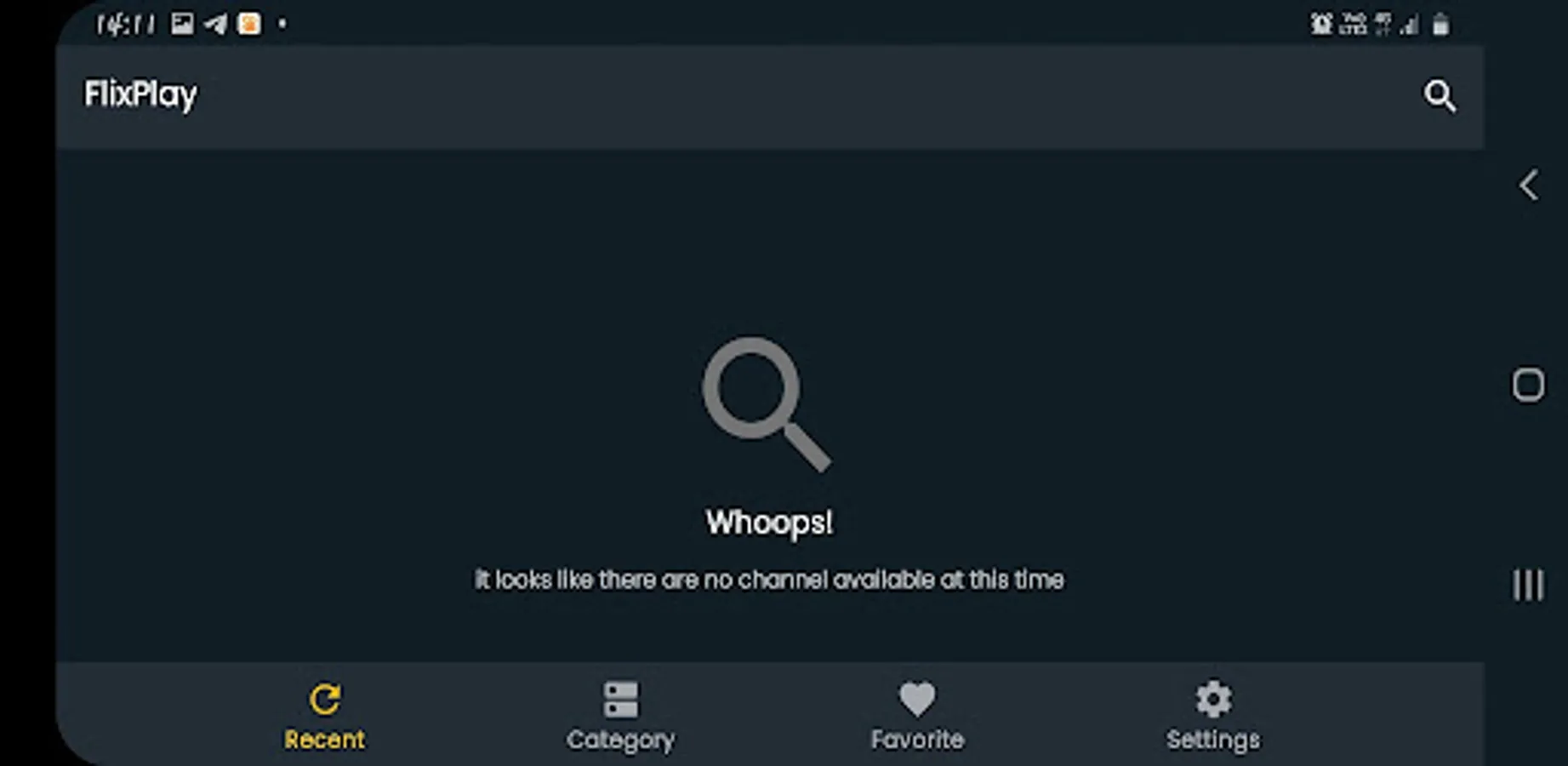Tap the Android home square button
This screenshot has width=1568, height=766.
click(1528, 385)
